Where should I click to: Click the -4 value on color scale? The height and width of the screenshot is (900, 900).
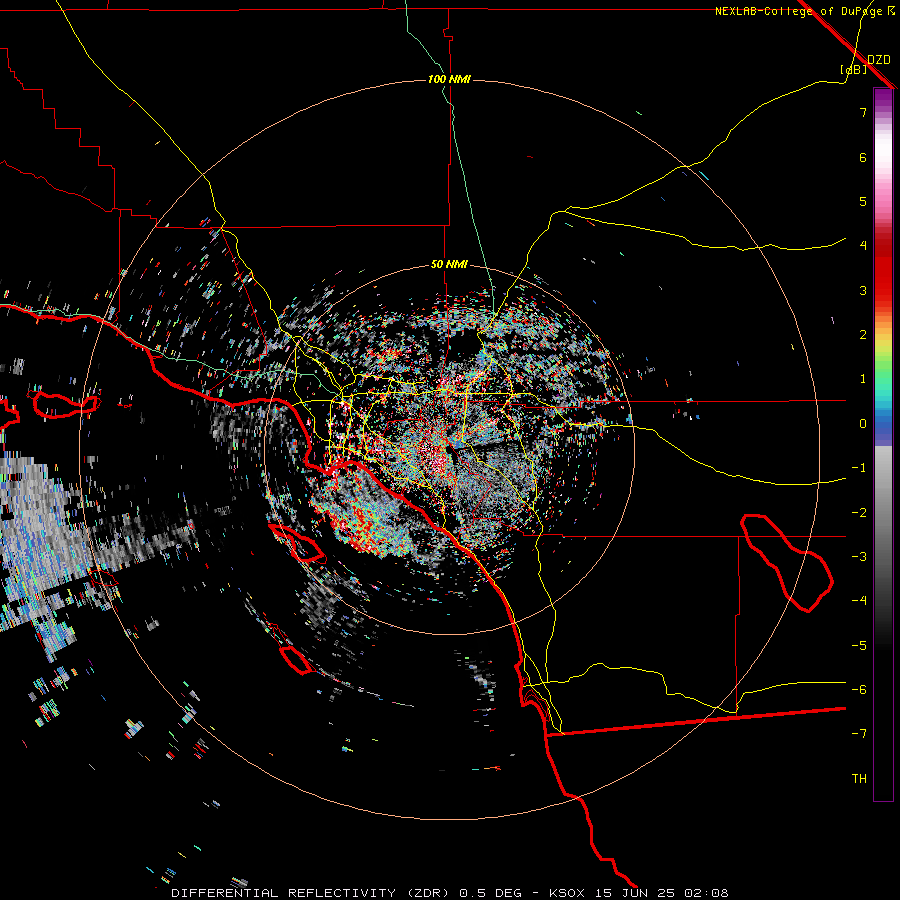[859, 601]
